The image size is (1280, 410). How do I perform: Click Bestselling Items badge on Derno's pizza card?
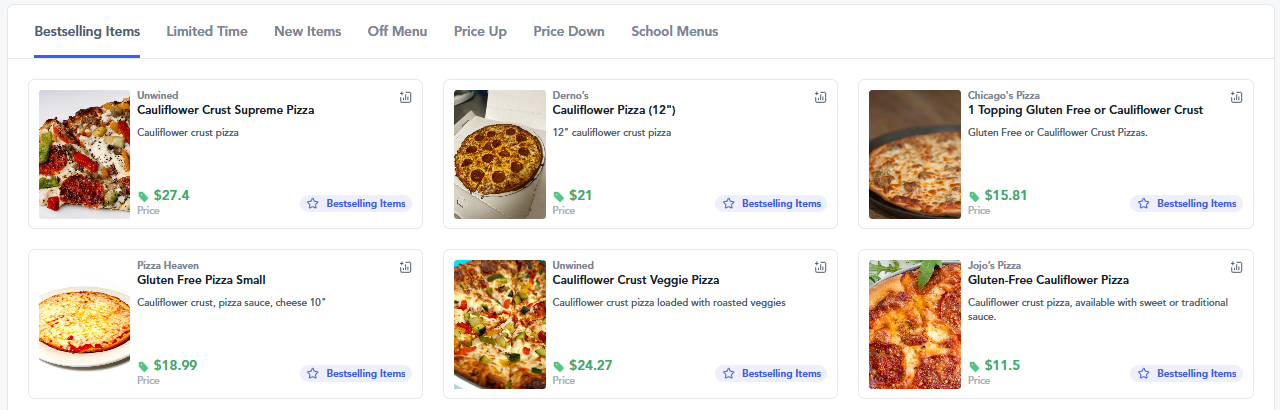(x=771, y=204)
